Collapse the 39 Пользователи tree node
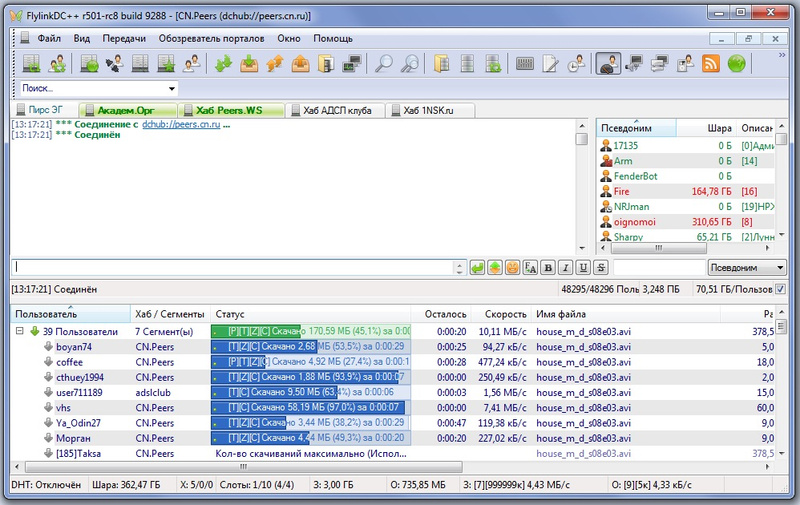Image resolution: width=800 pixels, height=505 pixels. pyautogui.click(x=19, y=332)
